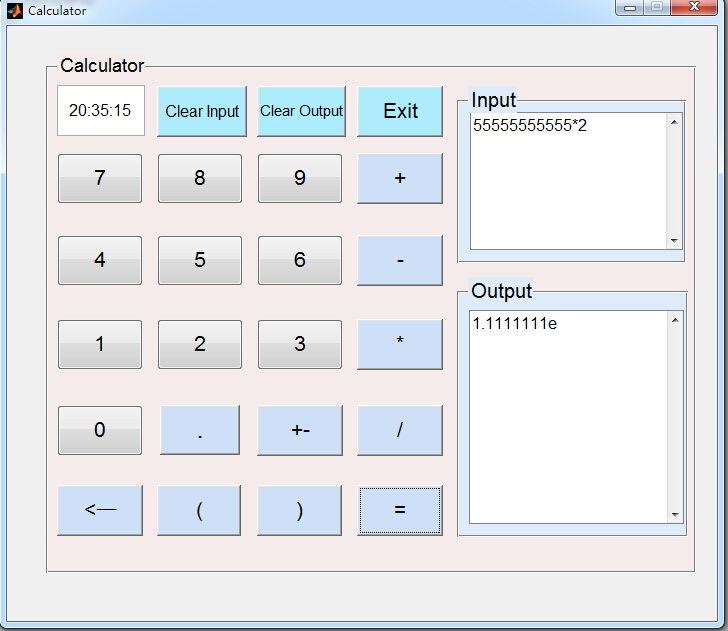Minimize the Calculator window

(x=630, y=7)
